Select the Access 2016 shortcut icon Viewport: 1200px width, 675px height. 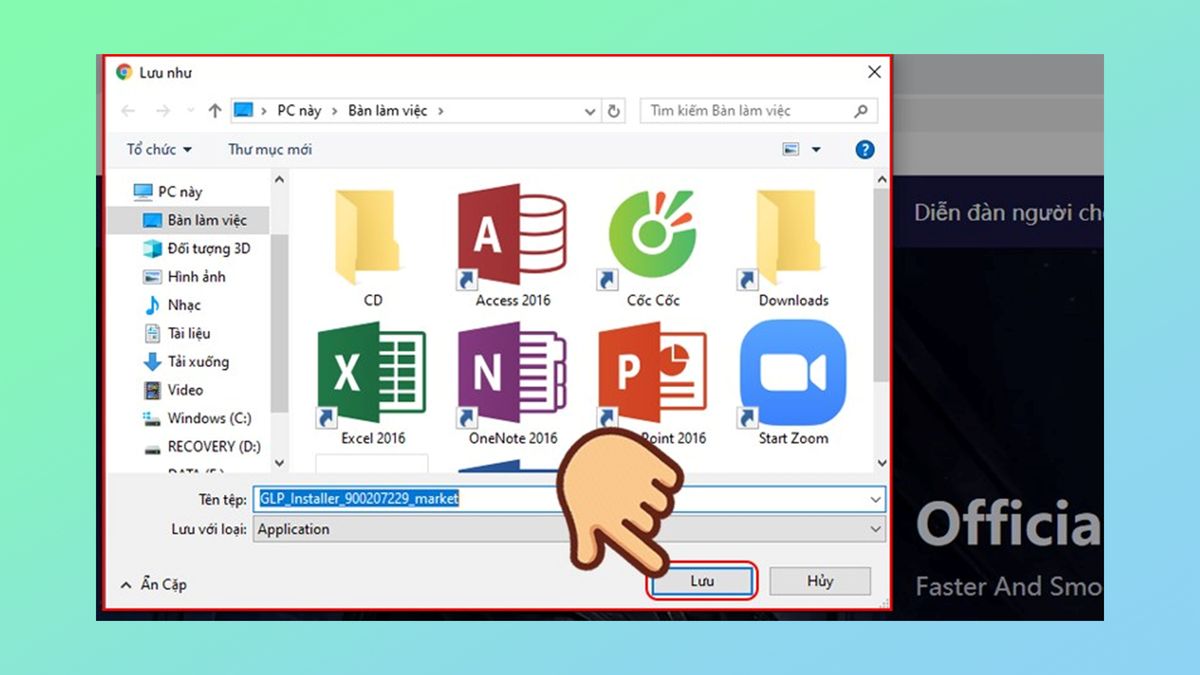512,238
